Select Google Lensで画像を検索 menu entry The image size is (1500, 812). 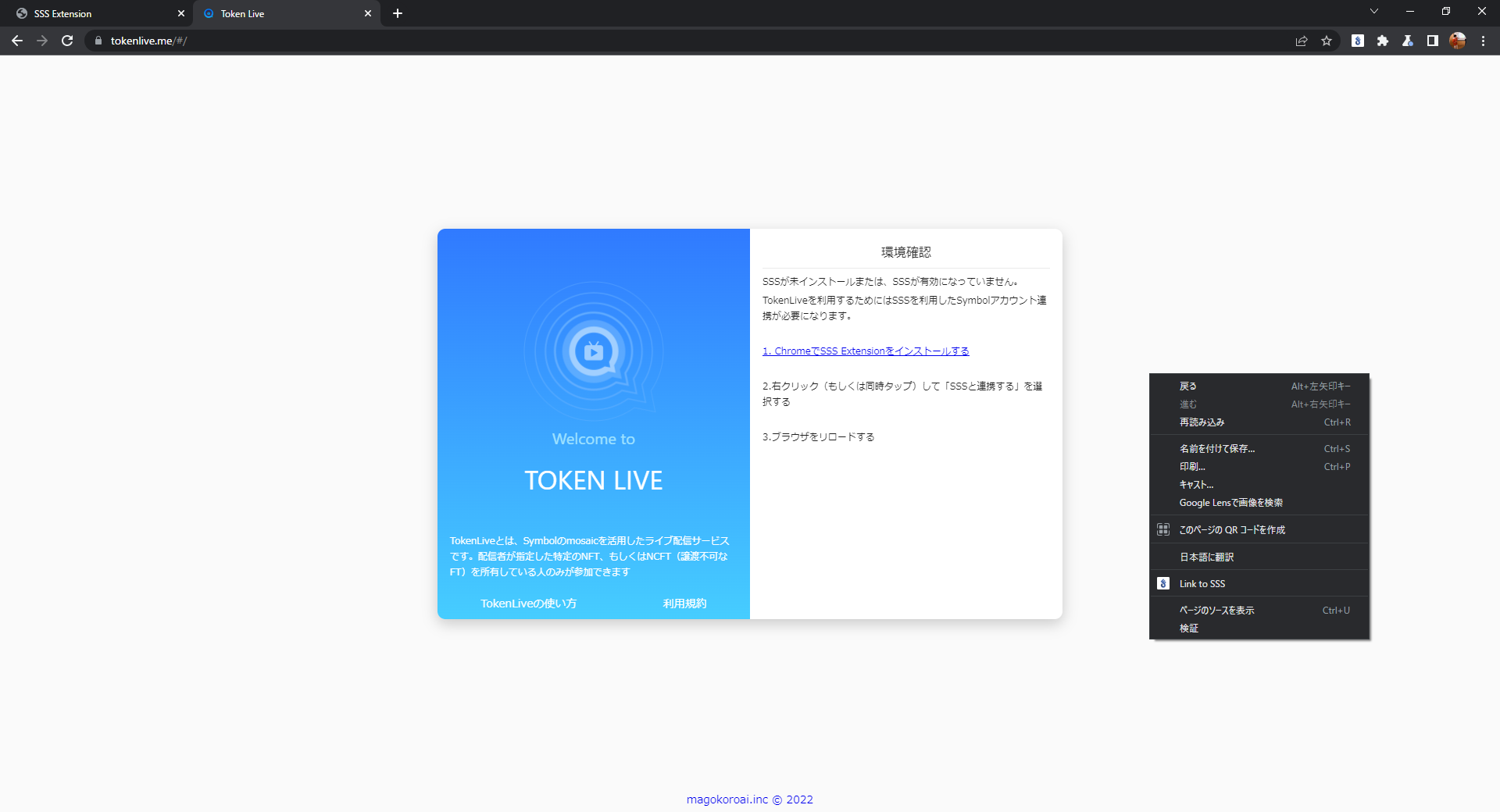[x=1259, y=503]
